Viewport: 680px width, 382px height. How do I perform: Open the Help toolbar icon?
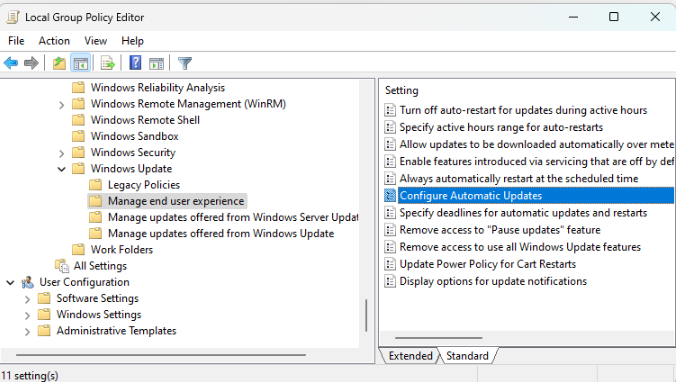(x=135, y=63)
